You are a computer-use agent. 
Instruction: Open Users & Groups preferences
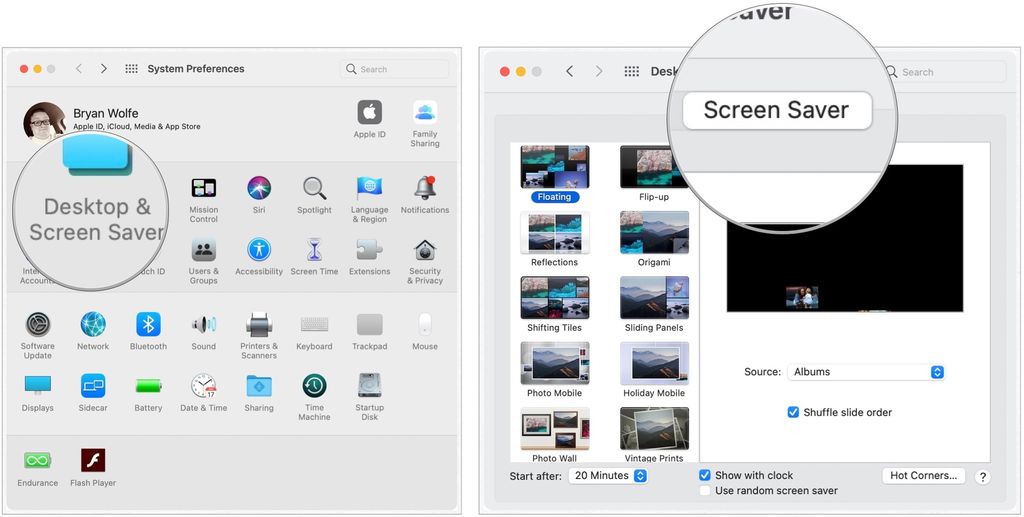pyautogui.click(x=204, y=249)
